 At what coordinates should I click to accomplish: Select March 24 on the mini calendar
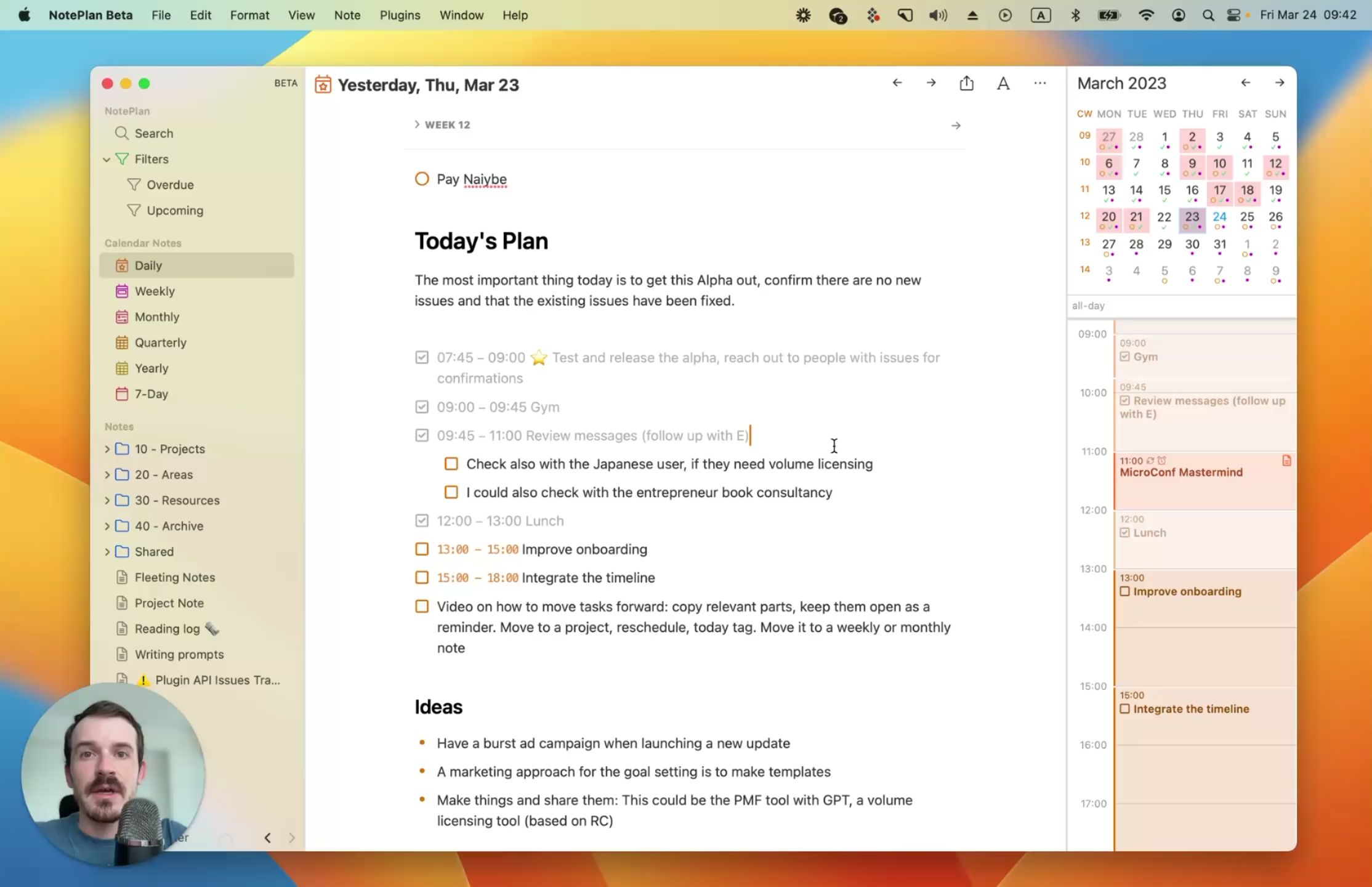click(1219, 217)
